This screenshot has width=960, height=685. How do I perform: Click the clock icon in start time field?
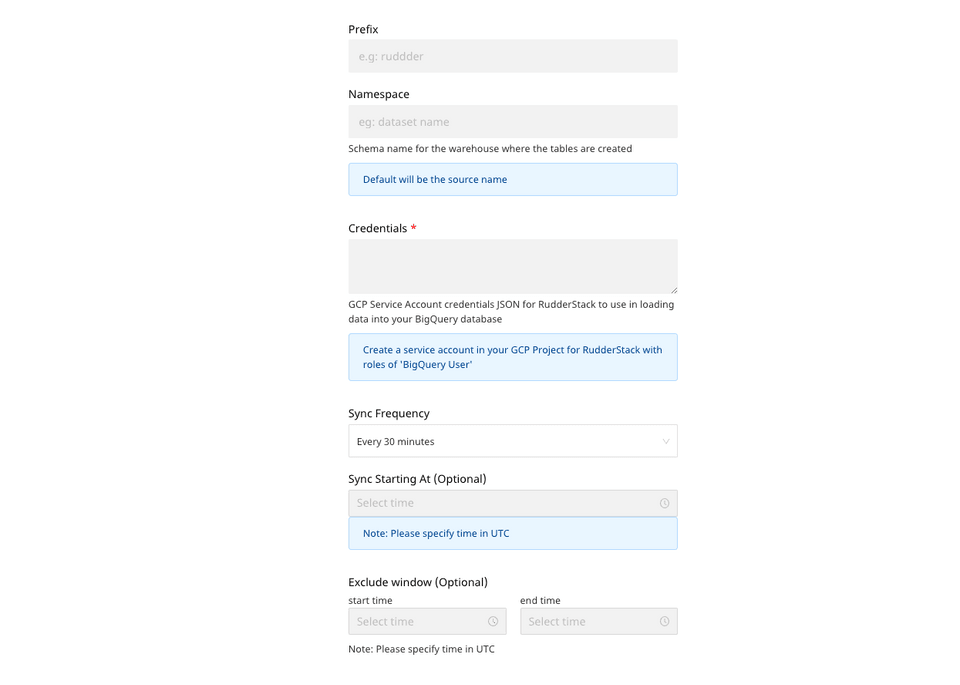[493, 621]
